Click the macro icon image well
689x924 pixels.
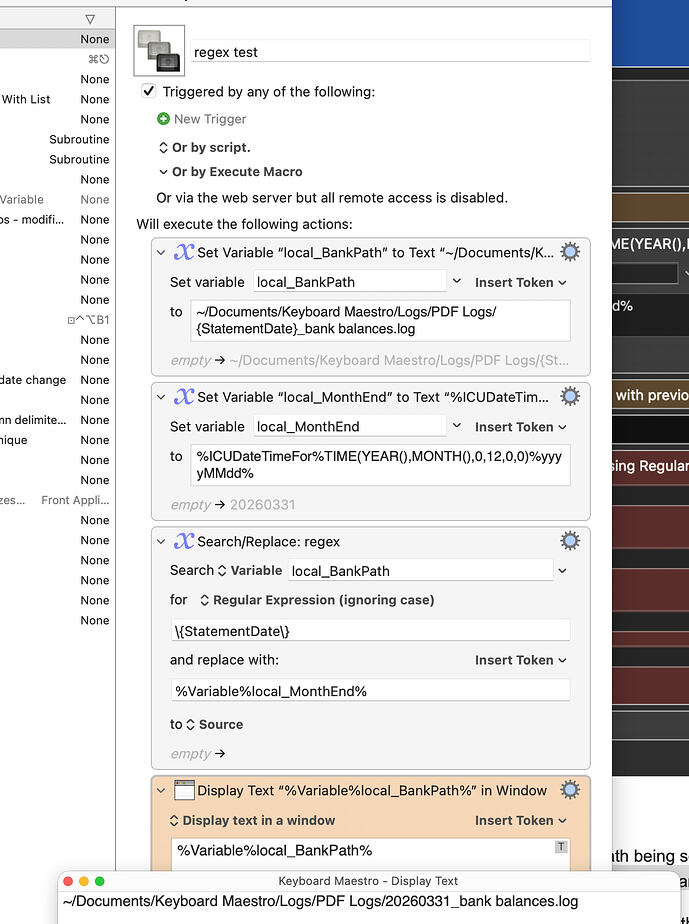coord(159,51)
